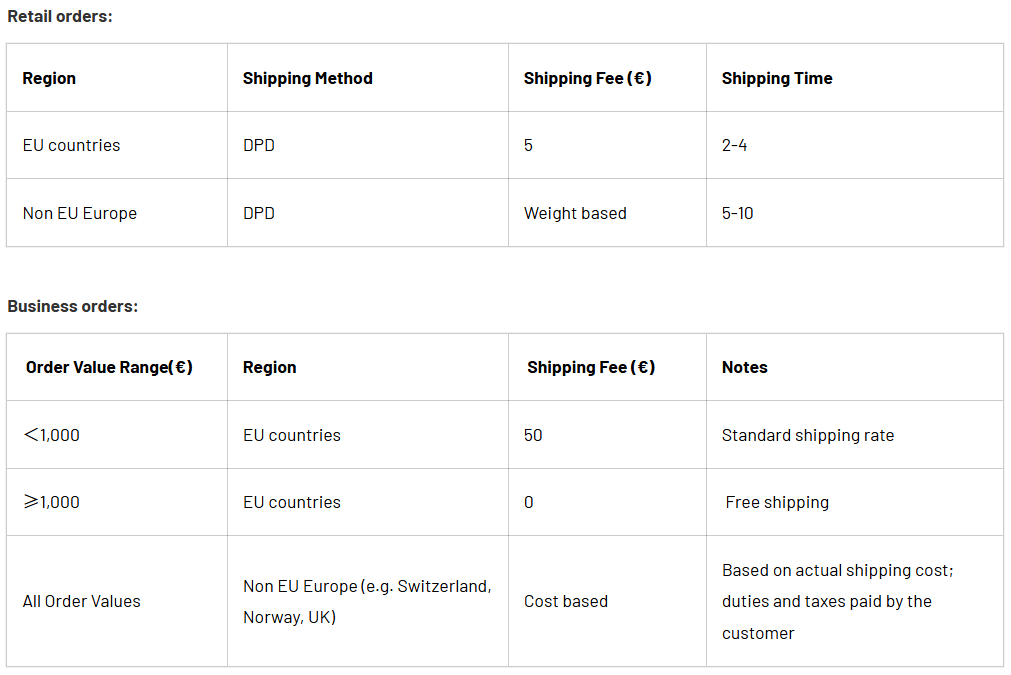Click the "Business orders:" heading

click(x=72, y=306)
